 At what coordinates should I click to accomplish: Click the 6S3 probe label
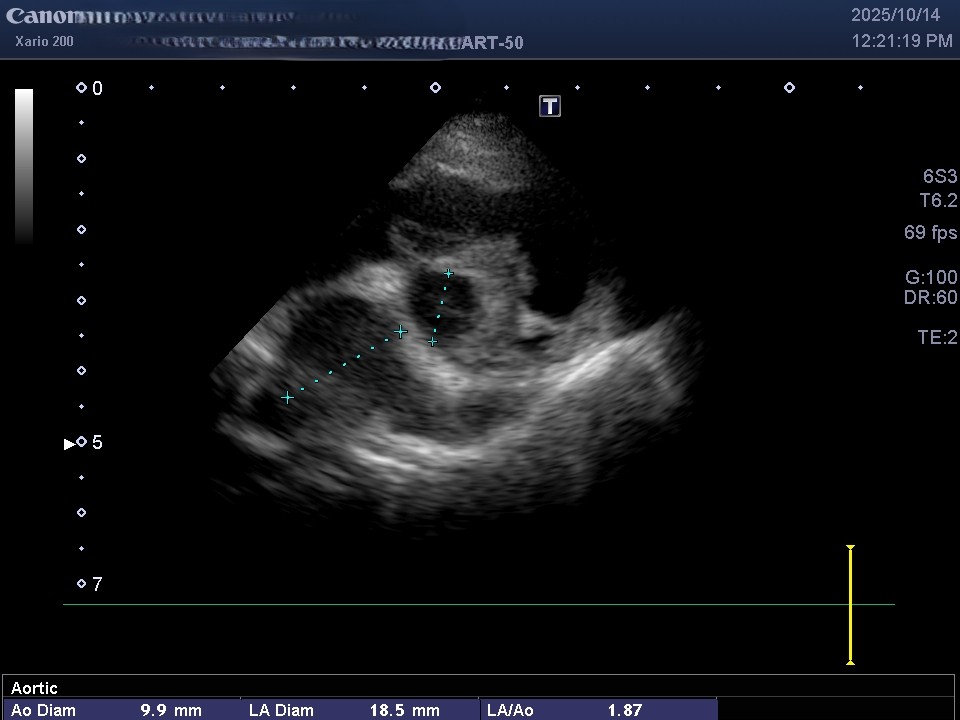click(938, 176)
